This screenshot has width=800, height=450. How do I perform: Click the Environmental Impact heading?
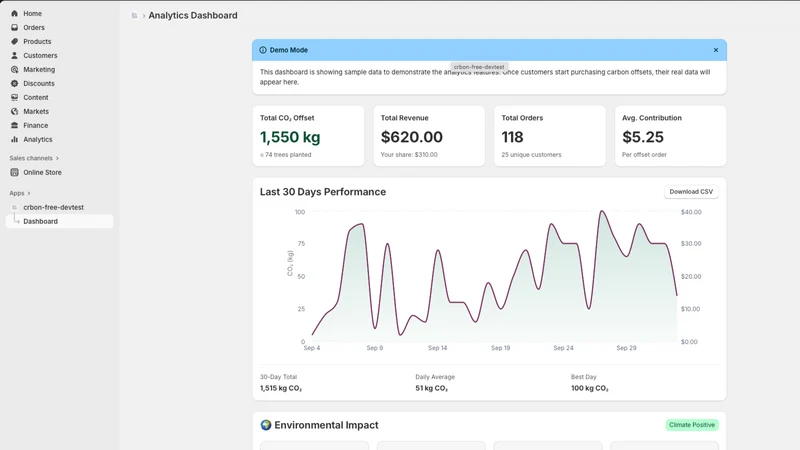(326, 425)
